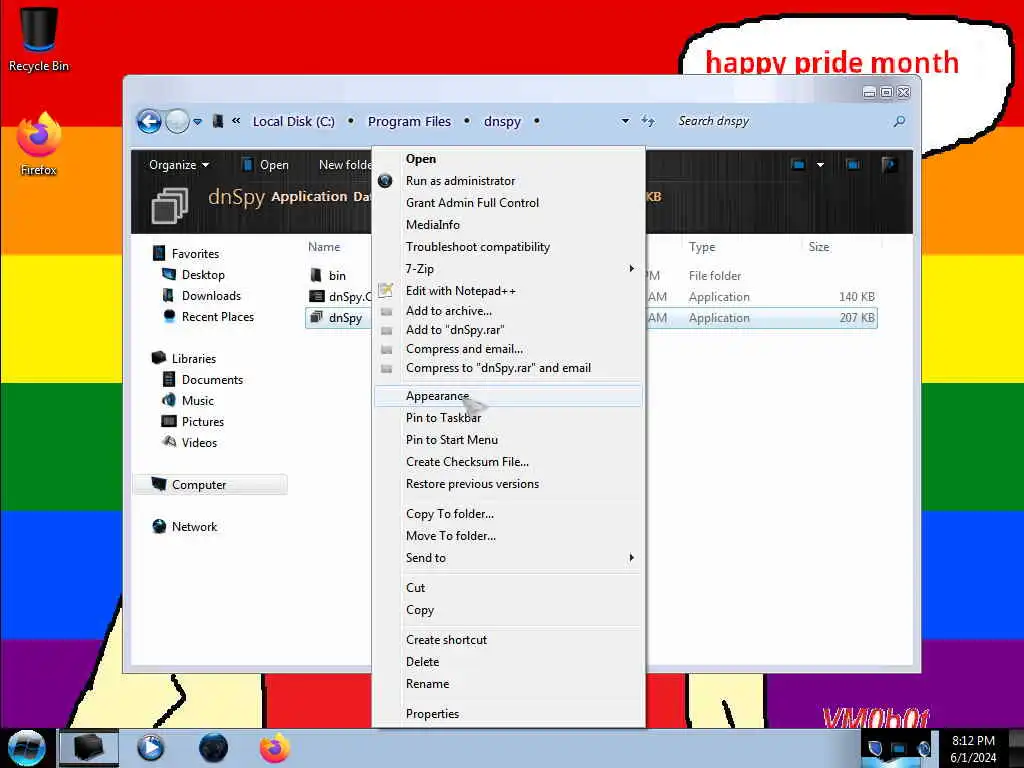
Task: Click the Explorer folder taskbar button
Action: coord(89,748)
